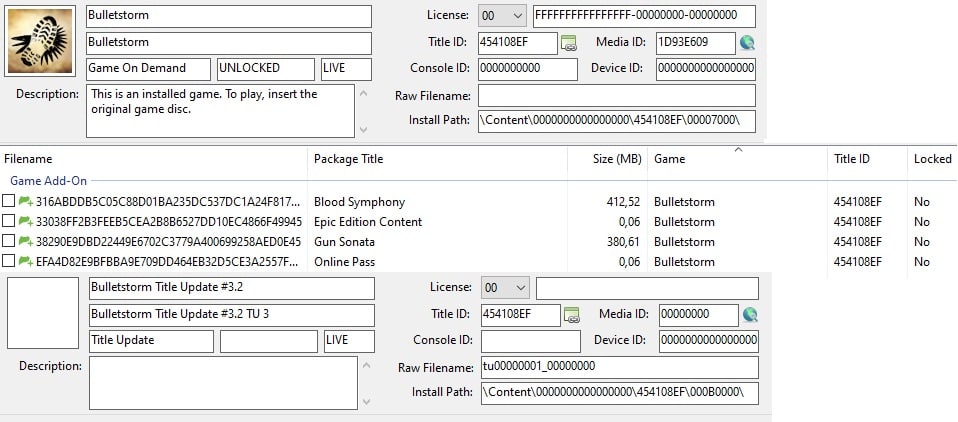This screenshot has height=422, width=958.
Task: Click the first Bulletstorm title name field
Action: (x=229, y=16)
